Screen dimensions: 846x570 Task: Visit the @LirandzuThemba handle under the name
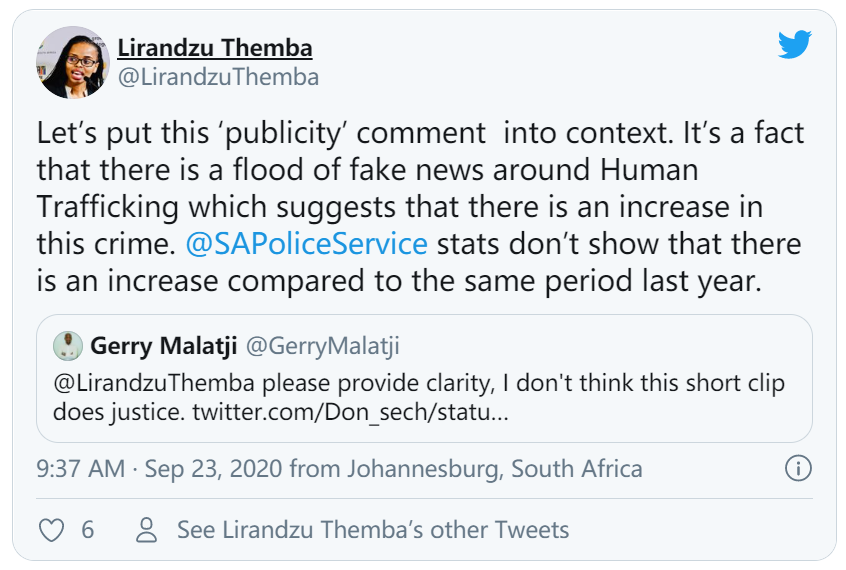coord(218,77)
